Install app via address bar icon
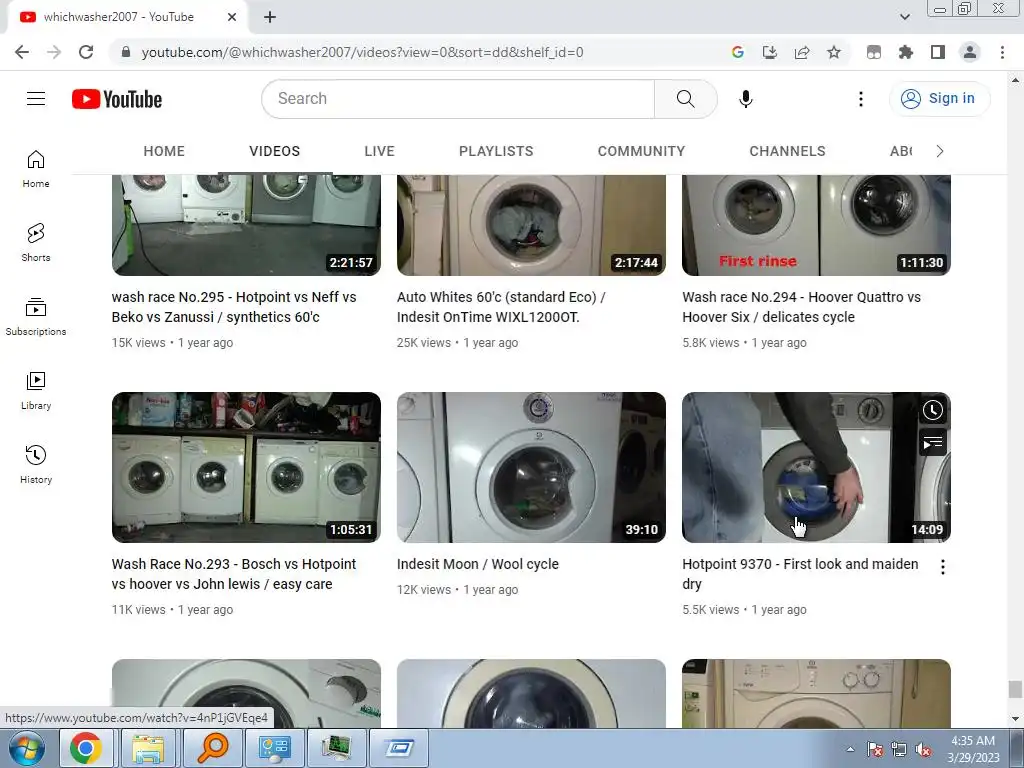Screen dimensions: 1024x768 click(770, 52)
